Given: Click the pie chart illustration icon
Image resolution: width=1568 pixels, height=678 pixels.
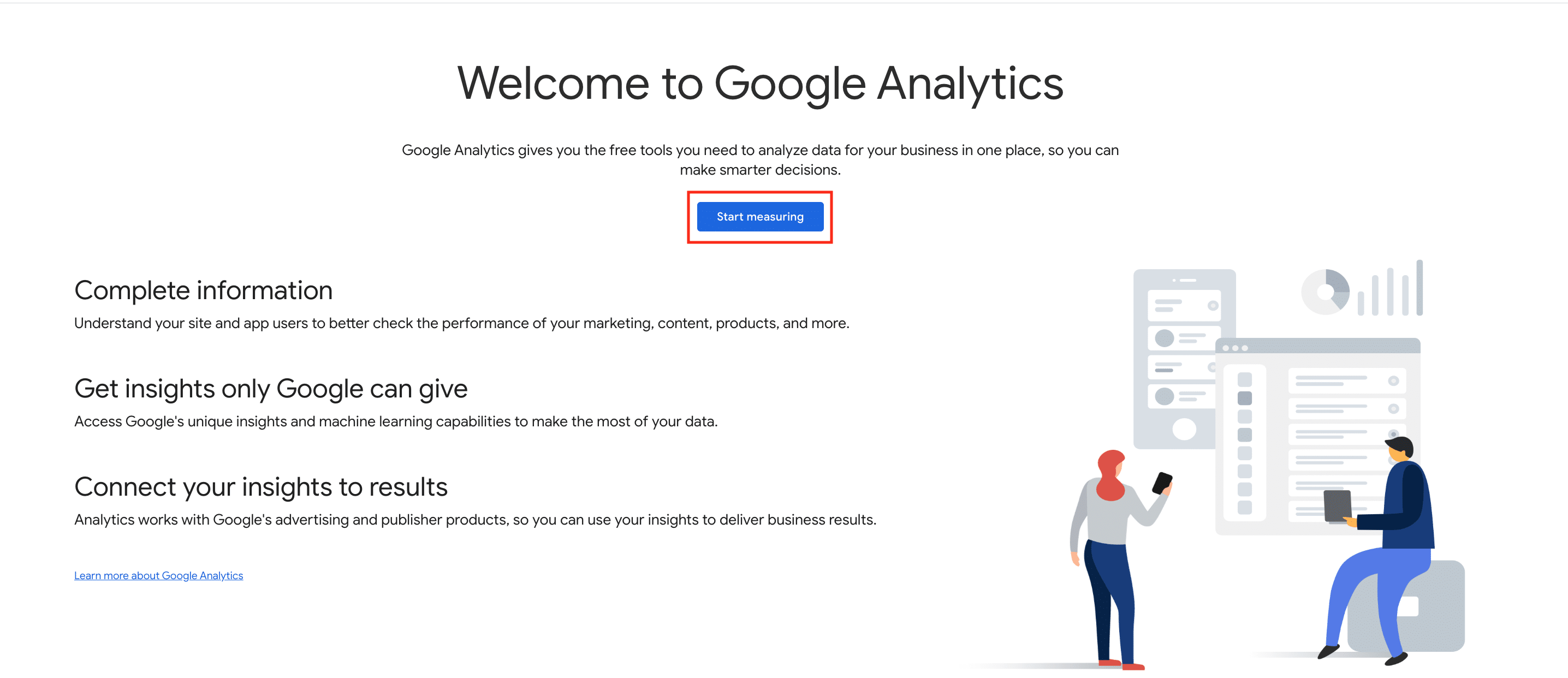Looking at the screenshot, I should tap(1325, 292).
